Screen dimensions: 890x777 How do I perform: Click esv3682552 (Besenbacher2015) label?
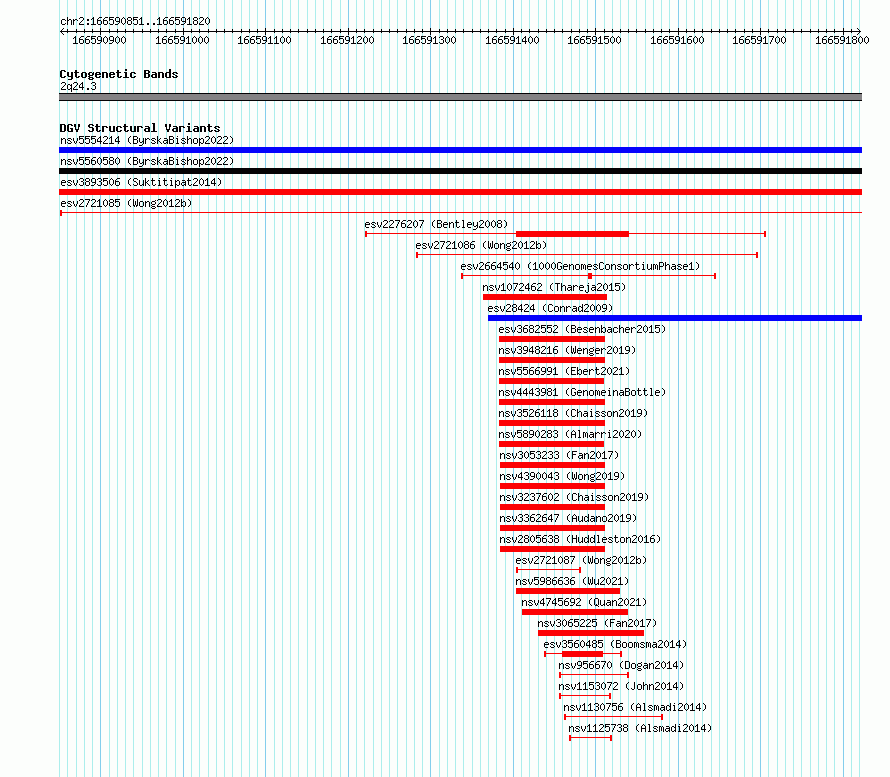click(x=582, y=329)
